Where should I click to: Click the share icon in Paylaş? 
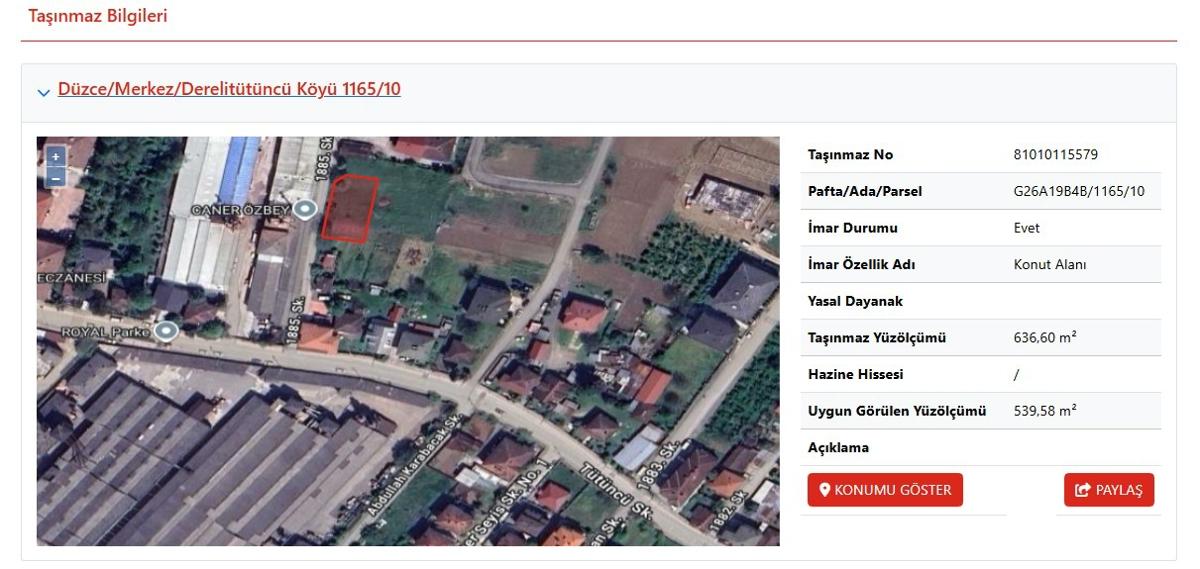(1082, 490)
